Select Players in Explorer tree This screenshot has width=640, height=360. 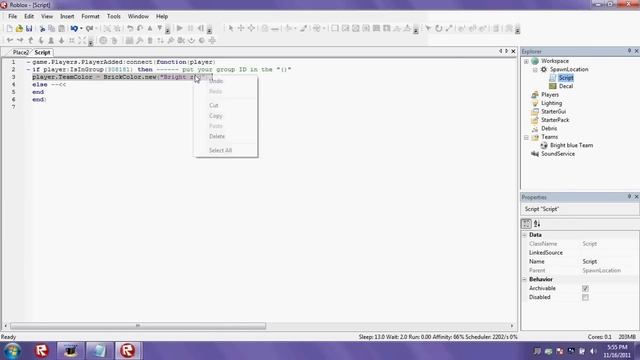(x=550, y=95)
